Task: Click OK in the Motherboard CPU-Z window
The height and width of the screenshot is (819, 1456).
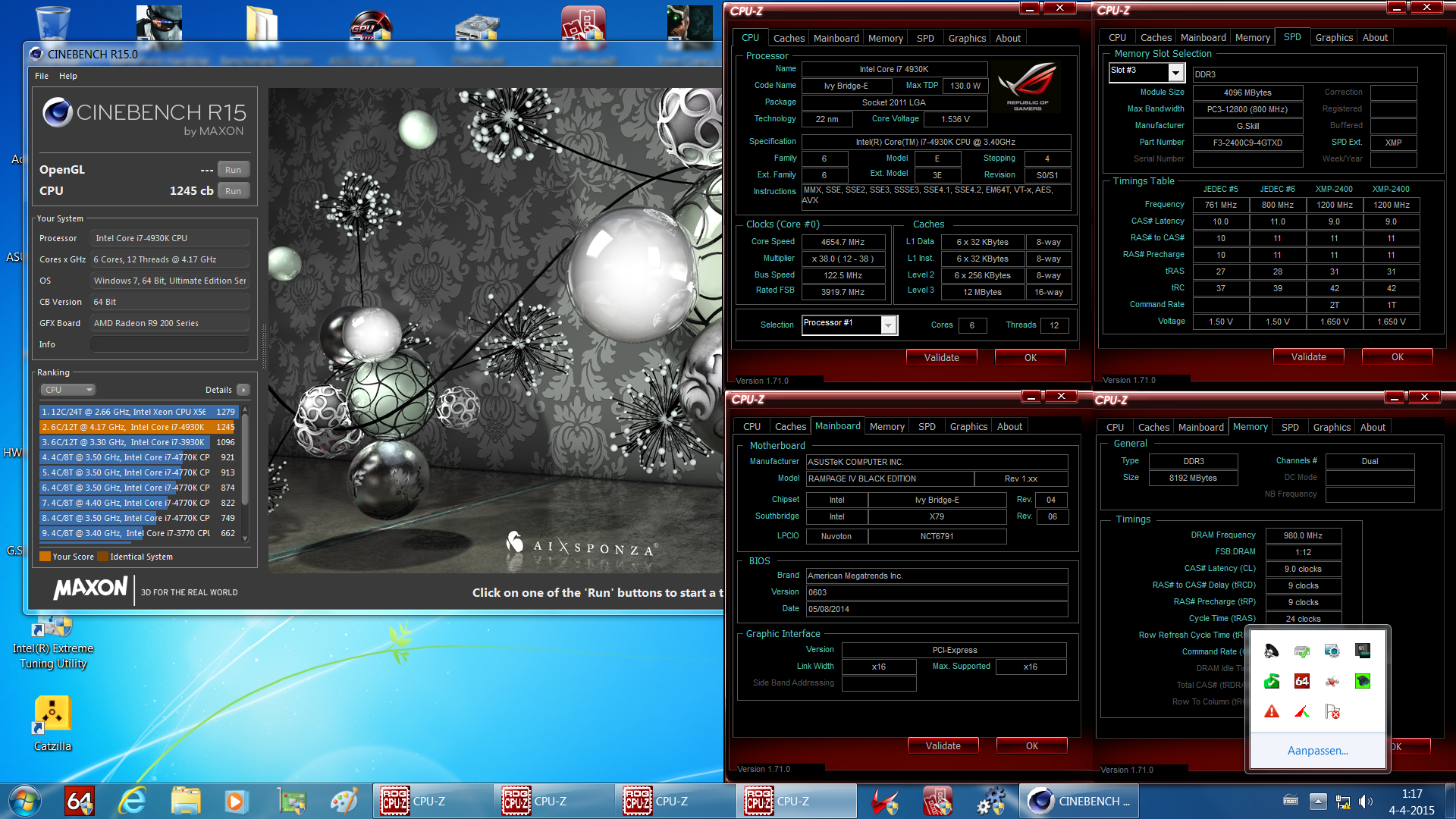Action: click(1031, 745)
